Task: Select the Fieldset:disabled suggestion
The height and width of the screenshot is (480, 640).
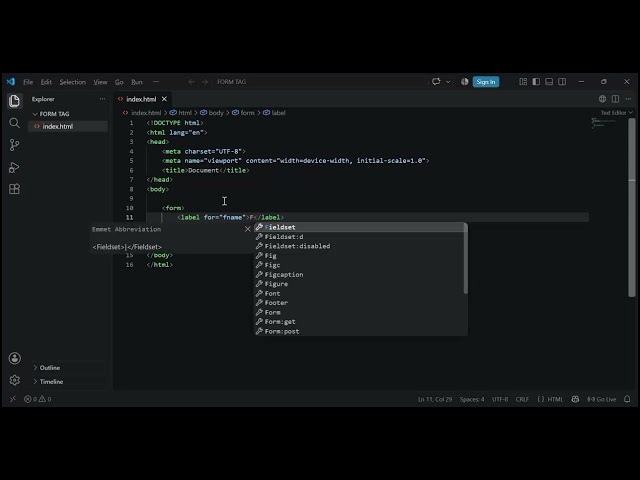Action: [x=360, y=246]
